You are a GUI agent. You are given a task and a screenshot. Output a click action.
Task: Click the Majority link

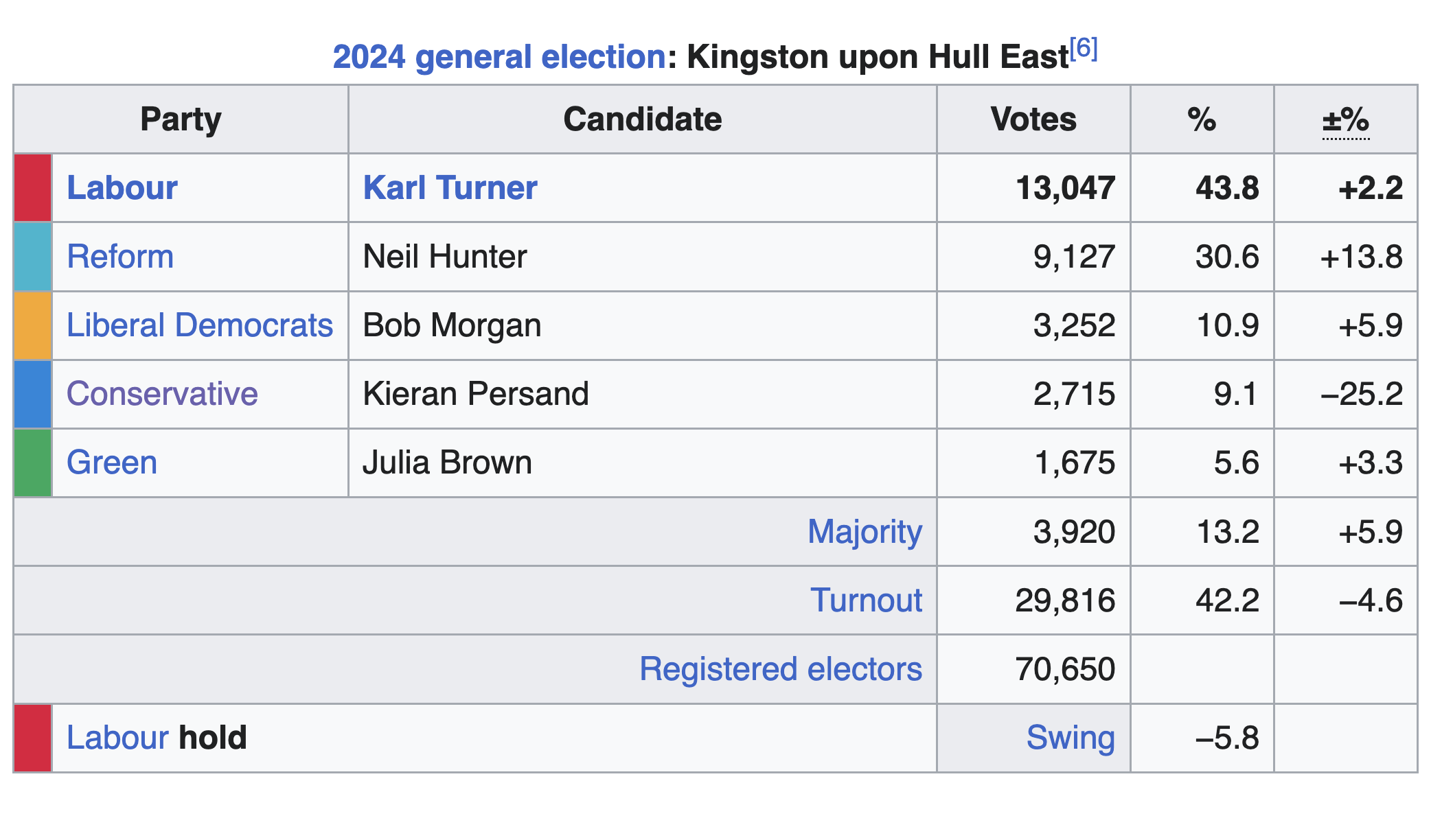(x=865, y=532)
